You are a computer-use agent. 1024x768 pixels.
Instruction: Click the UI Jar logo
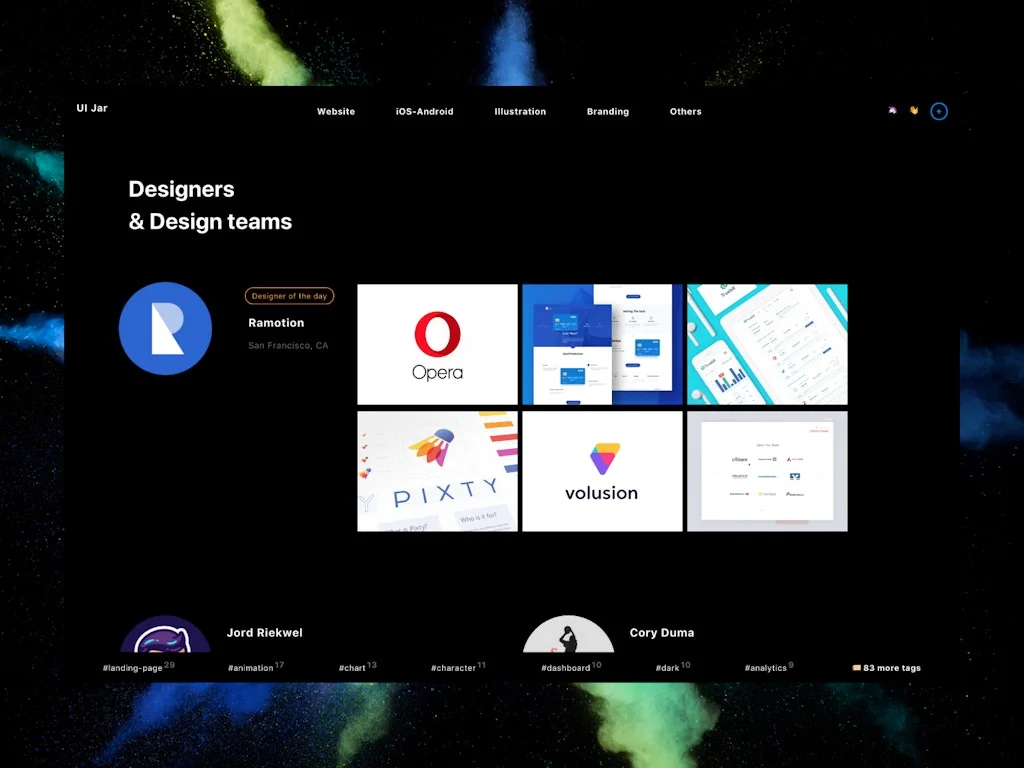pyautogui.click(x=92, y=108)
